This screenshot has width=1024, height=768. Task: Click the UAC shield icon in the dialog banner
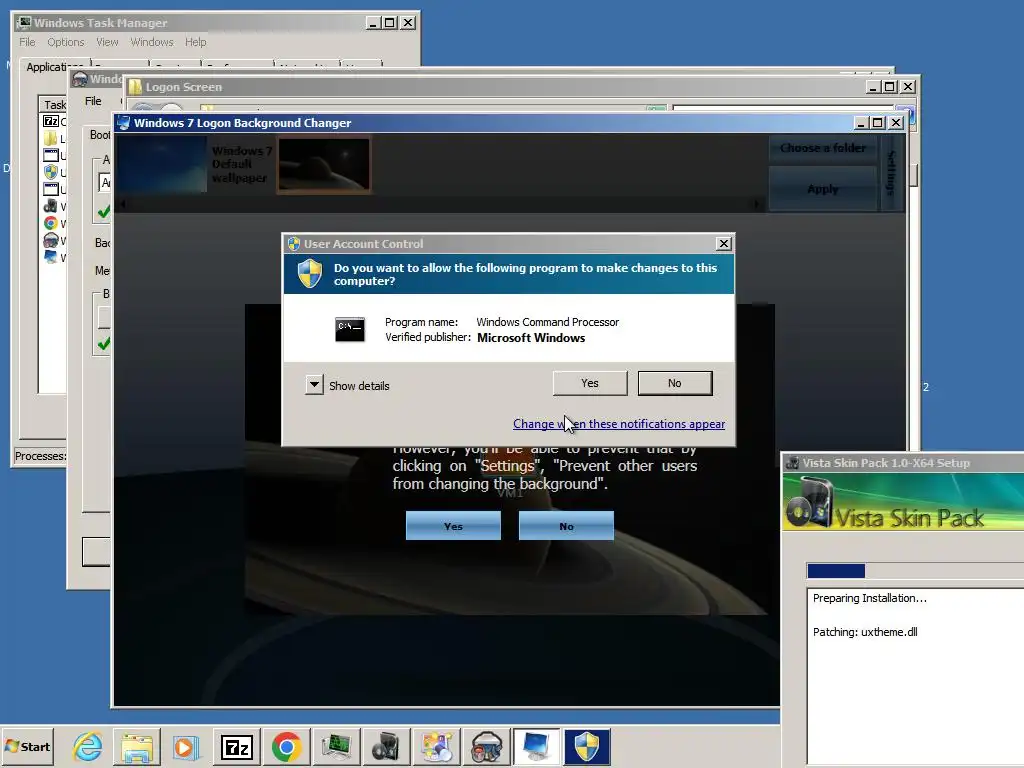(310, 274)
